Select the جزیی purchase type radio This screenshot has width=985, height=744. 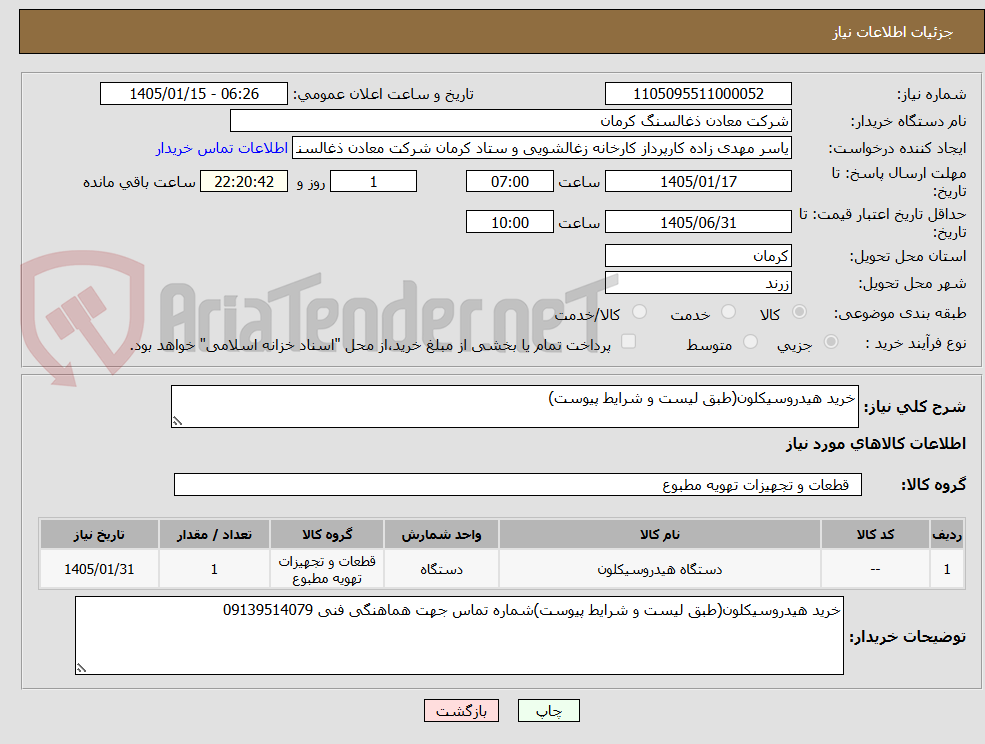(x=830, y=342)
